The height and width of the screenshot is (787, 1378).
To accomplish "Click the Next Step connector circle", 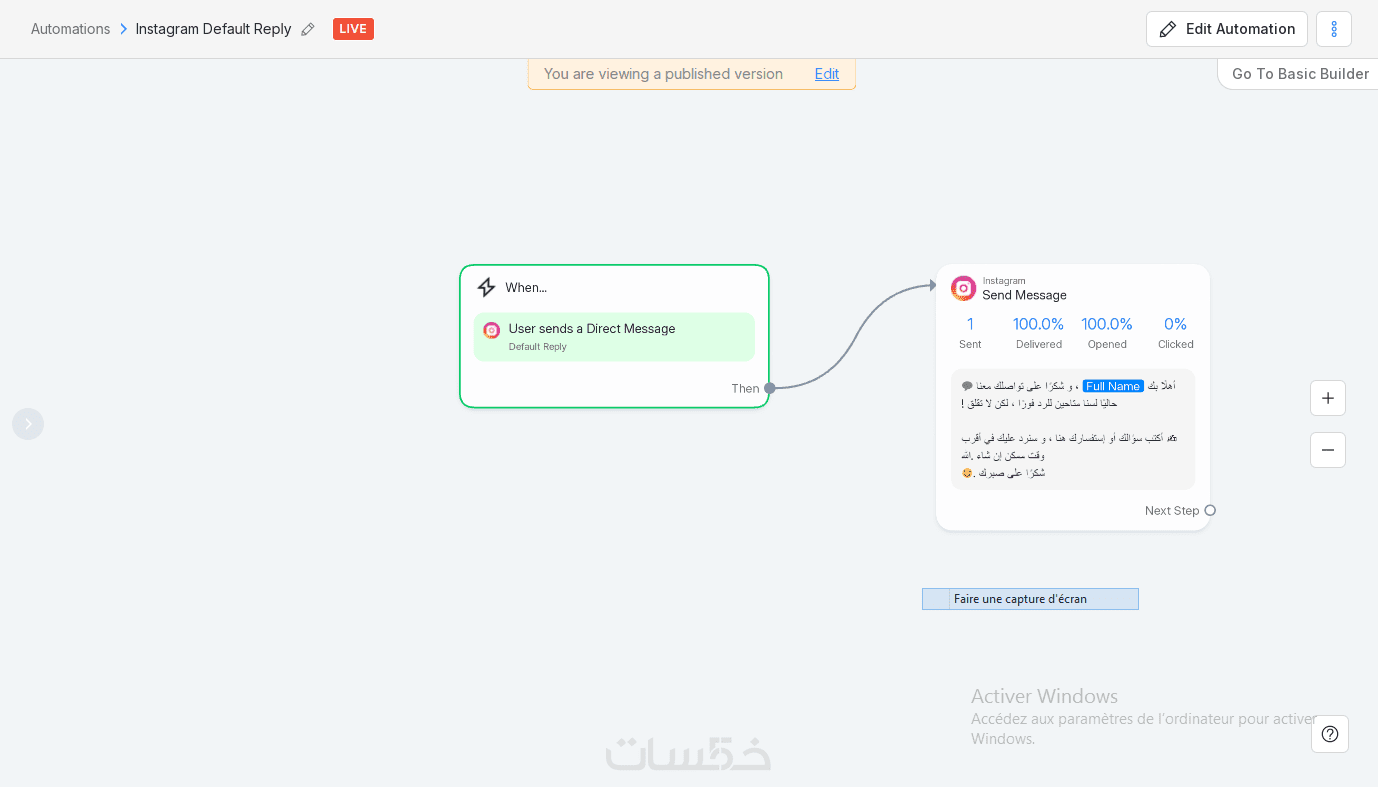I will tap(1210, 510).
